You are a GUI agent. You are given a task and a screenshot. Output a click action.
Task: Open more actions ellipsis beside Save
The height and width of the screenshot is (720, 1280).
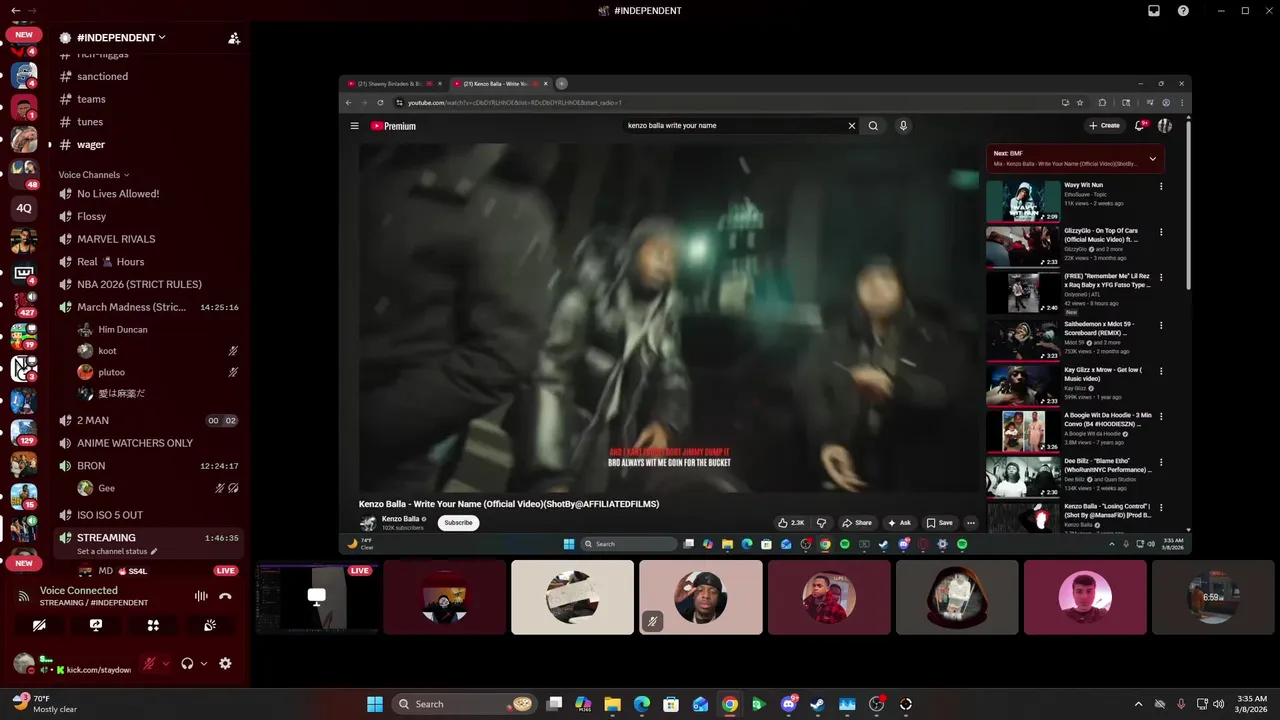tap(970, 522)
